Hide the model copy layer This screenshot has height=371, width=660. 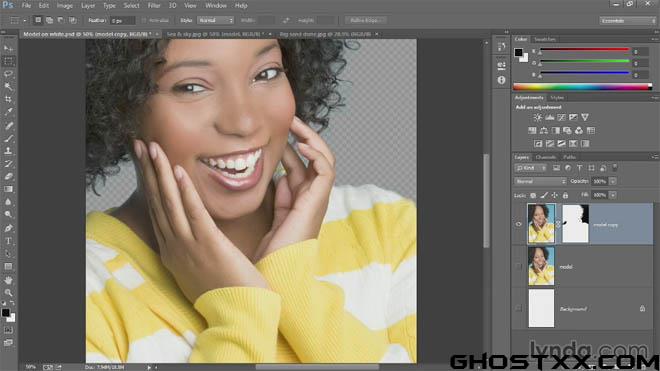coord(519,224)
